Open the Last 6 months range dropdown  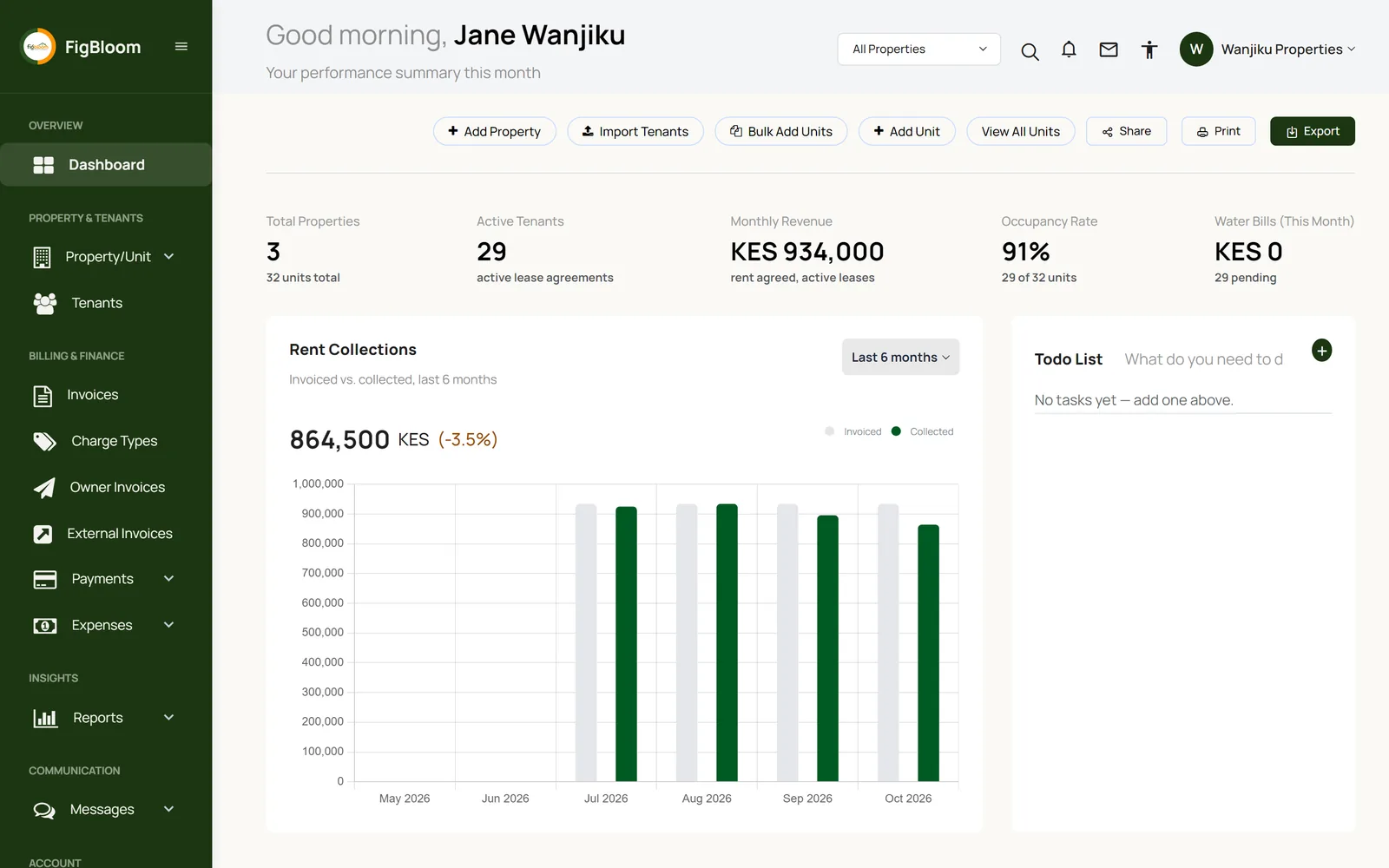(900, 358)
